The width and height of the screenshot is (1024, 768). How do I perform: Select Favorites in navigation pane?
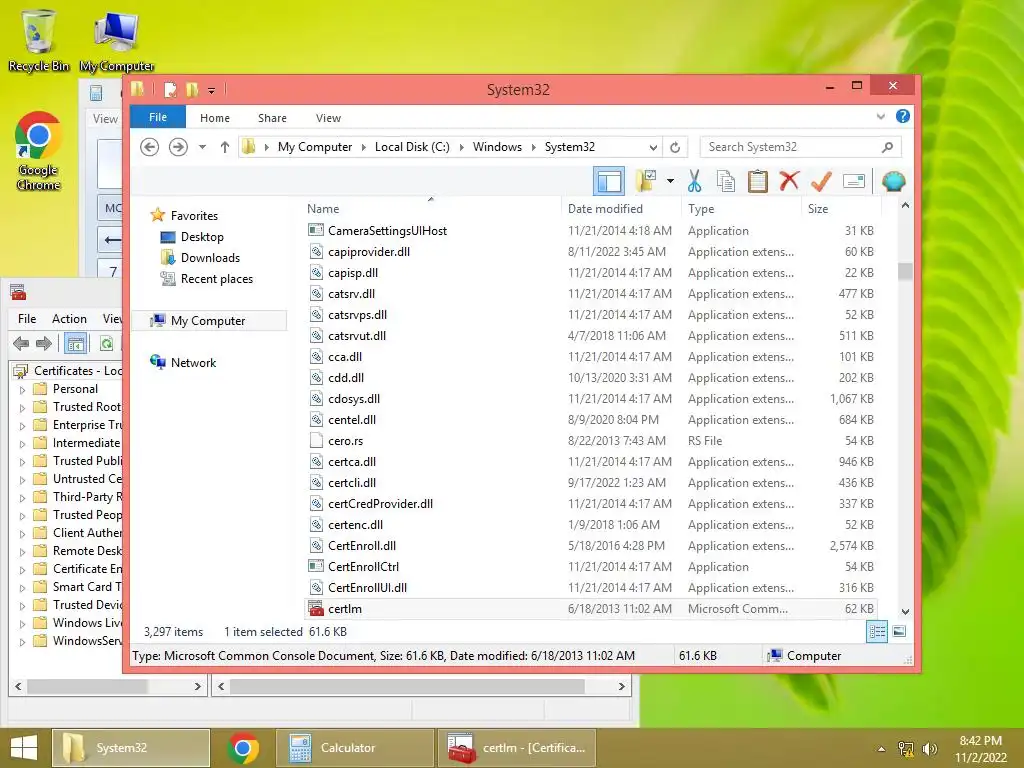195,216
